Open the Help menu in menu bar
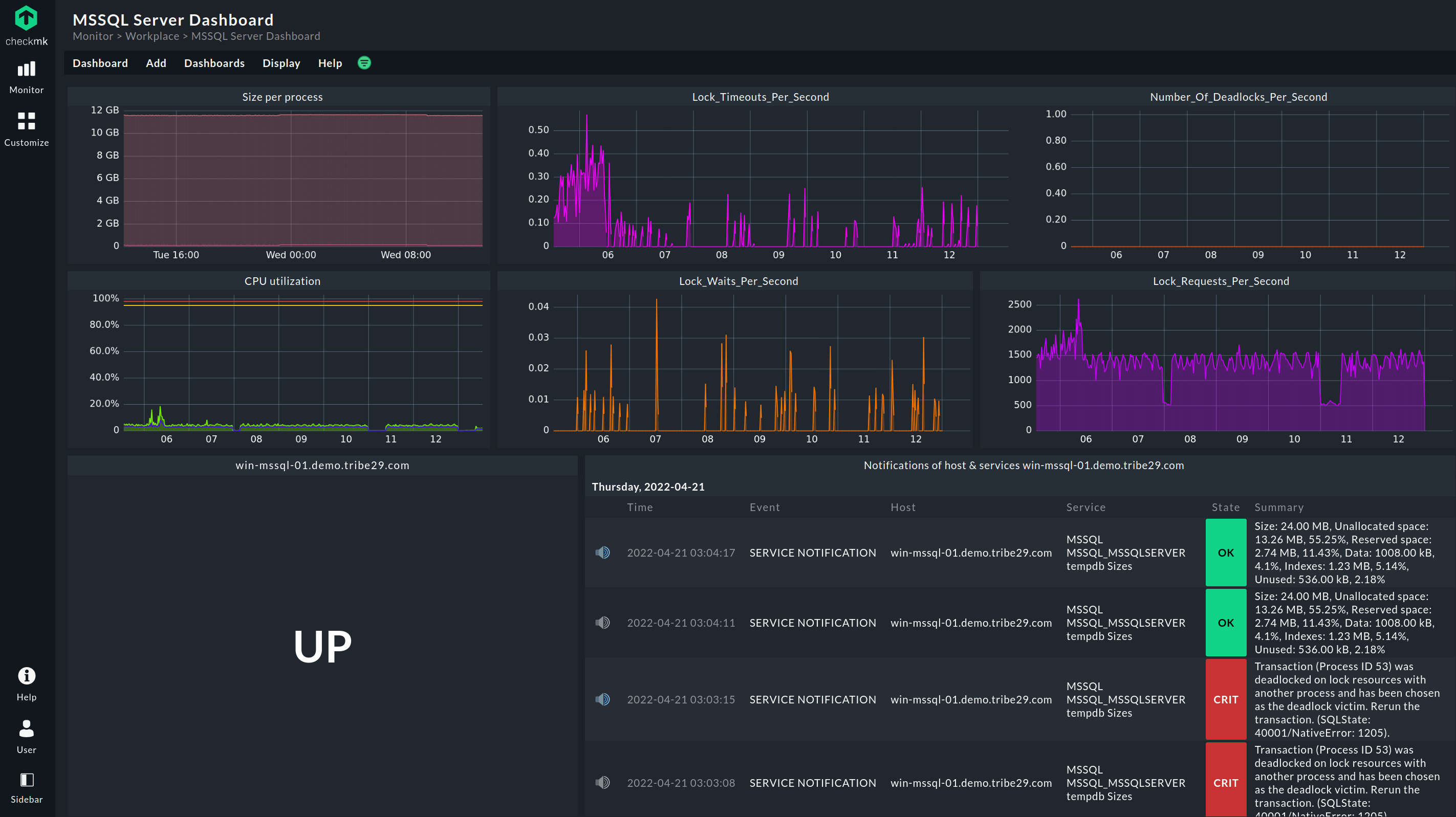Screen dimensions: 1456x817 pyautogui.click(x=330, y=63)
